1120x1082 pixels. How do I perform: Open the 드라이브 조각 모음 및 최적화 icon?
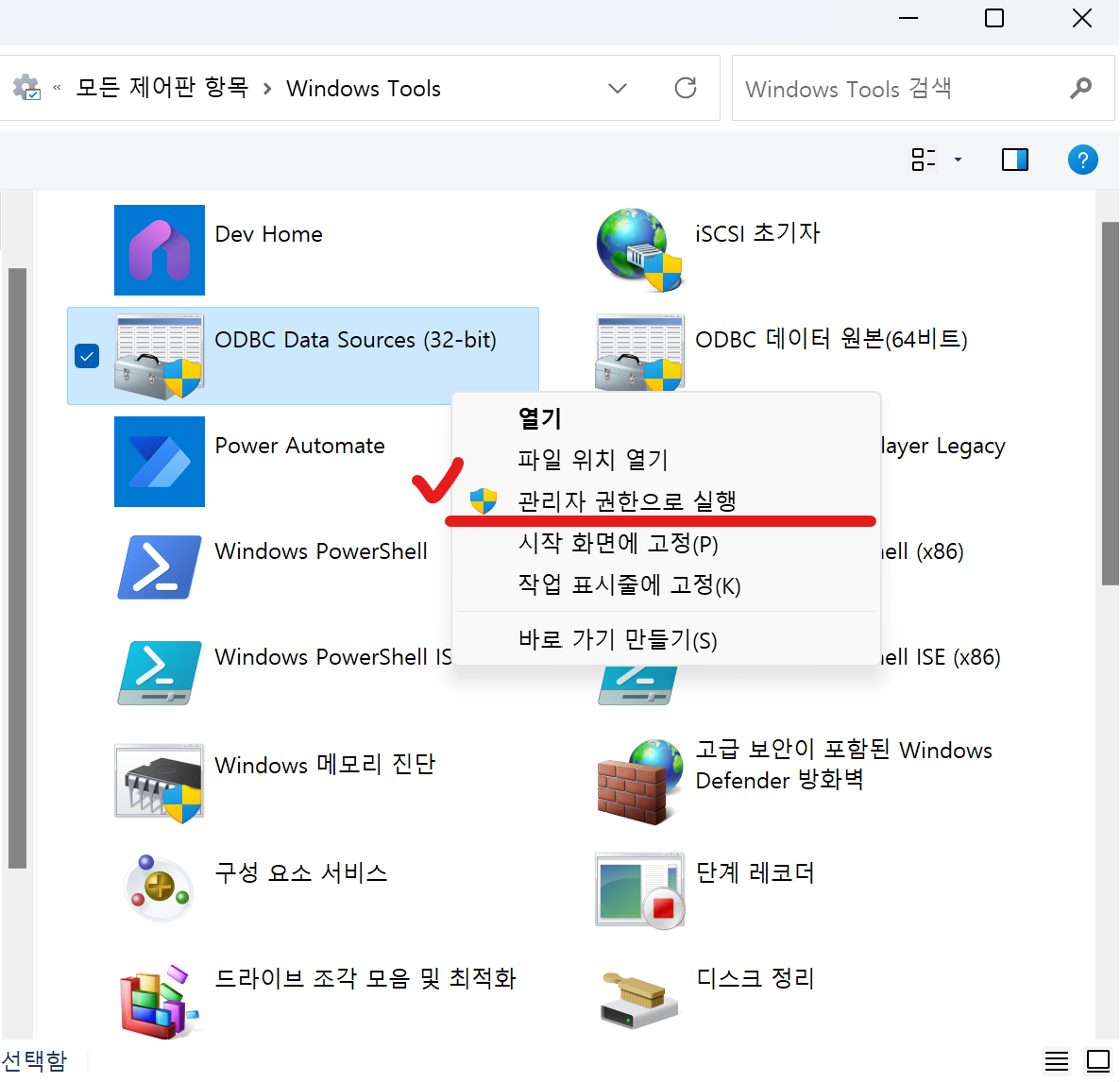[159, 1002]
